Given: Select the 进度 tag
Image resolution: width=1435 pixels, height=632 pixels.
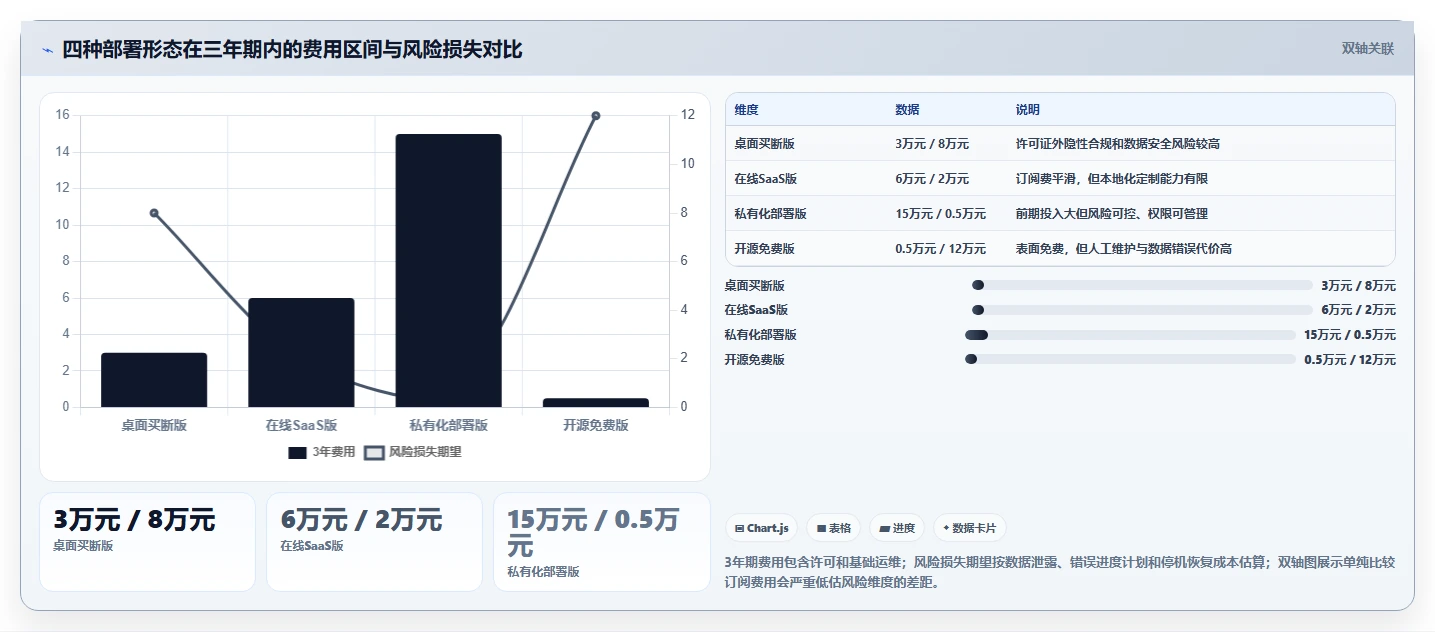Looking at the screenshot, I should pos(897,528).
